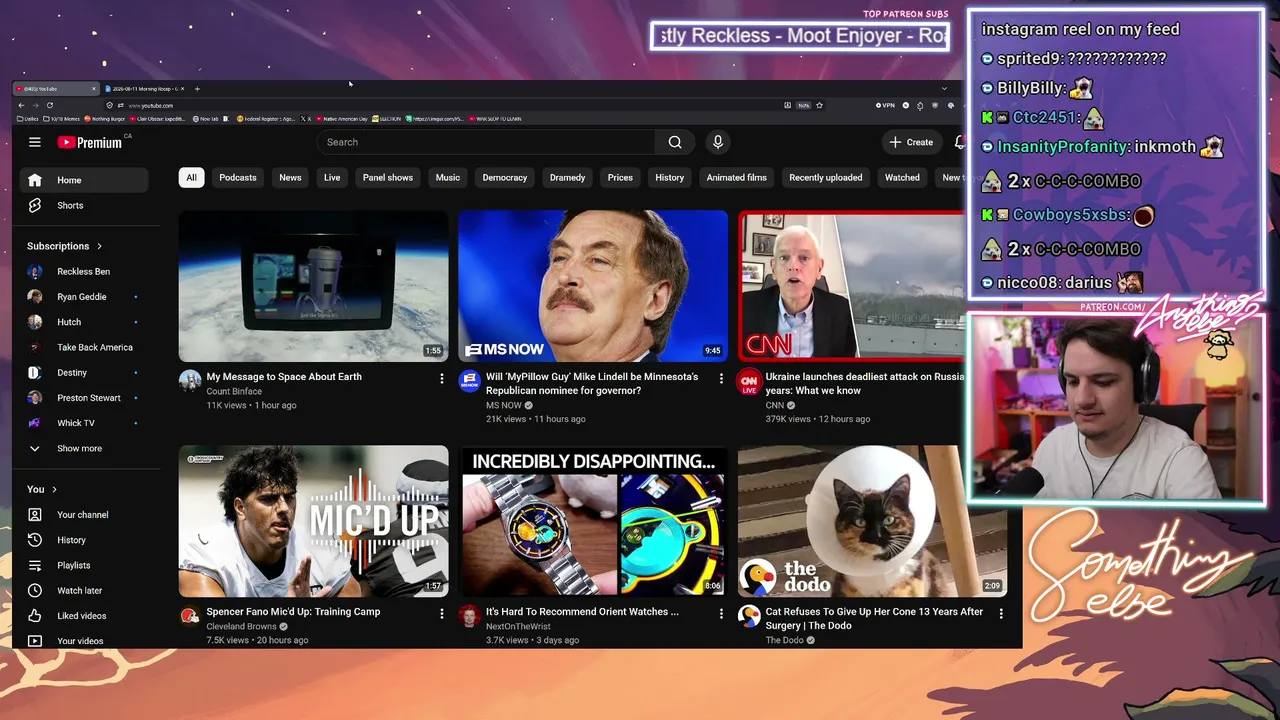Image resolution: width=1280 pixels, height=720 pixels.
Task: Go back in the browser
Action: pos(21,105)
